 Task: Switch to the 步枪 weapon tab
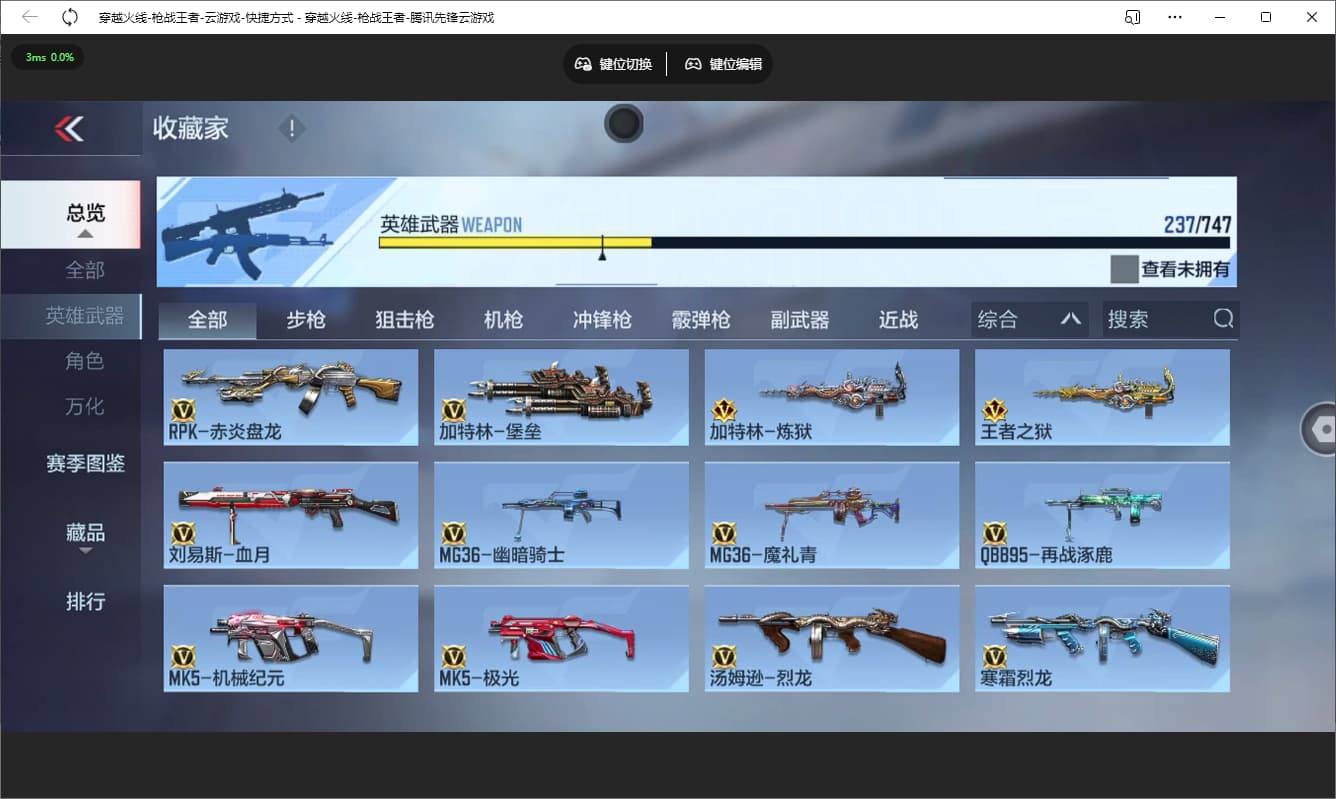coord(305,319)
